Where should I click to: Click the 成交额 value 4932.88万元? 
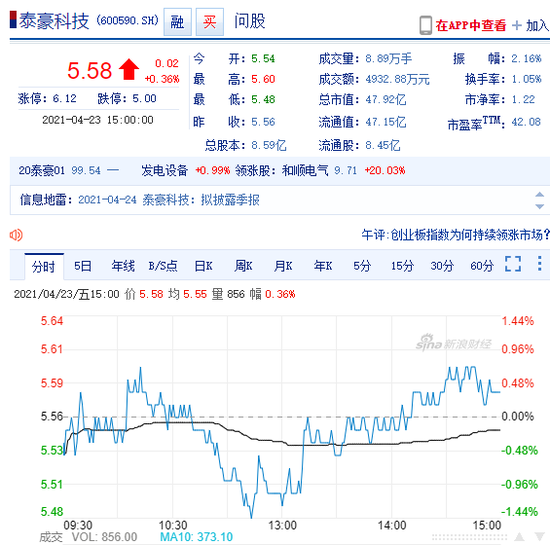(397, 79)
